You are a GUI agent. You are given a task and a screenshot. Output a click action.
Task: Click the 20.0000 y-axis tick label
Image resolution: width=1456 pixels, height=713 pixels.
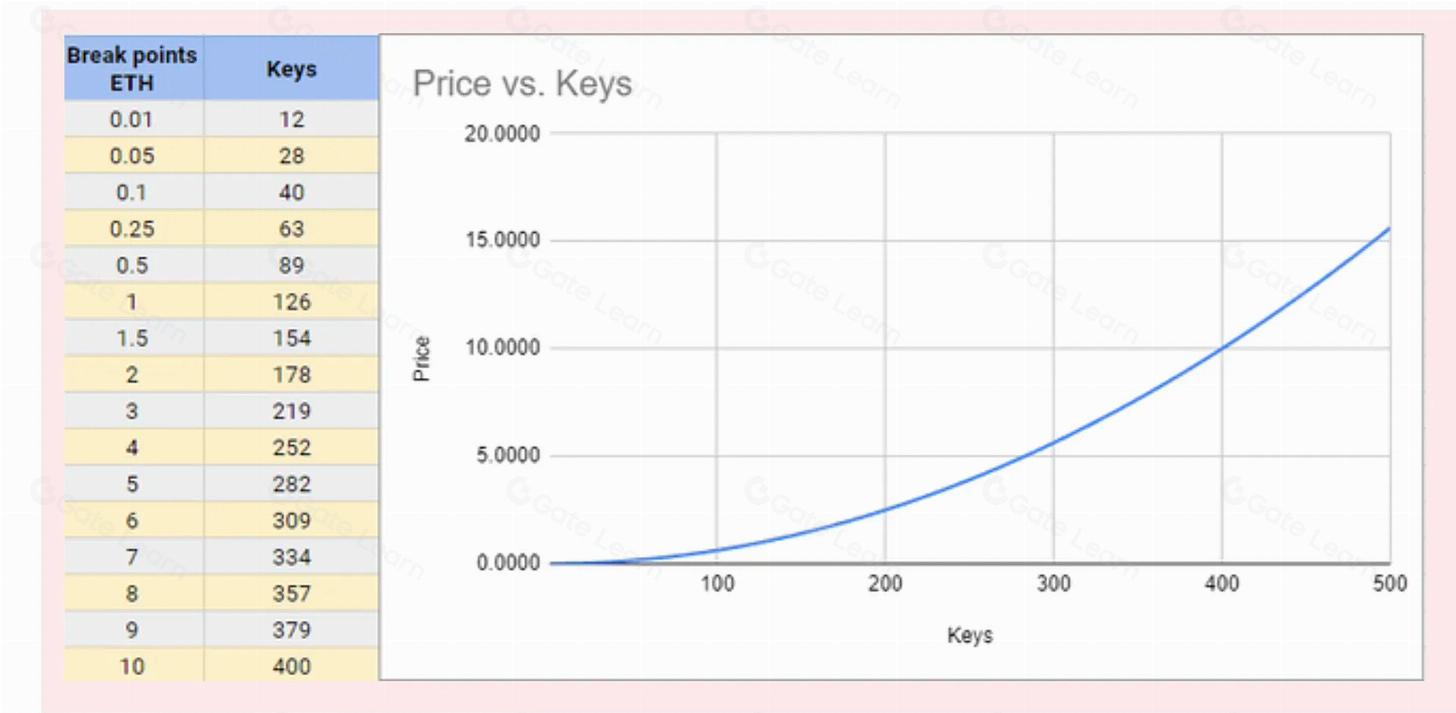(502, 134)
